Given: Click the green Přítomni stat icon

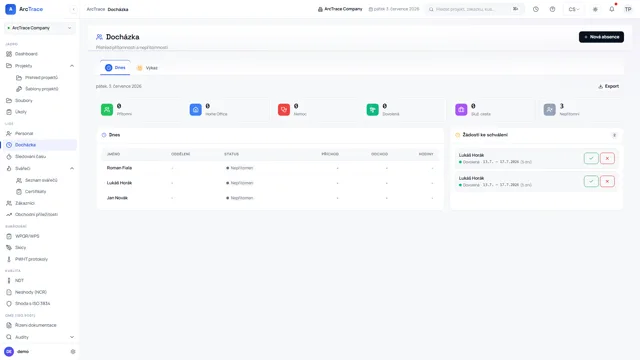Looking at the screenshot, I should pyautogui.click(x=107, y=109).
